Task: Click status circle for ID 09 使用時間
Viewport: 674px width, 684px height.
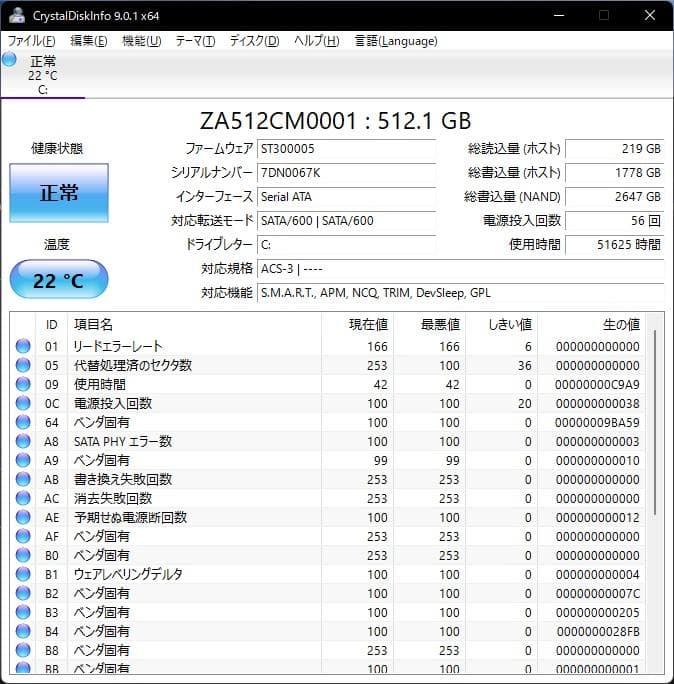Action: pos(23,384)
